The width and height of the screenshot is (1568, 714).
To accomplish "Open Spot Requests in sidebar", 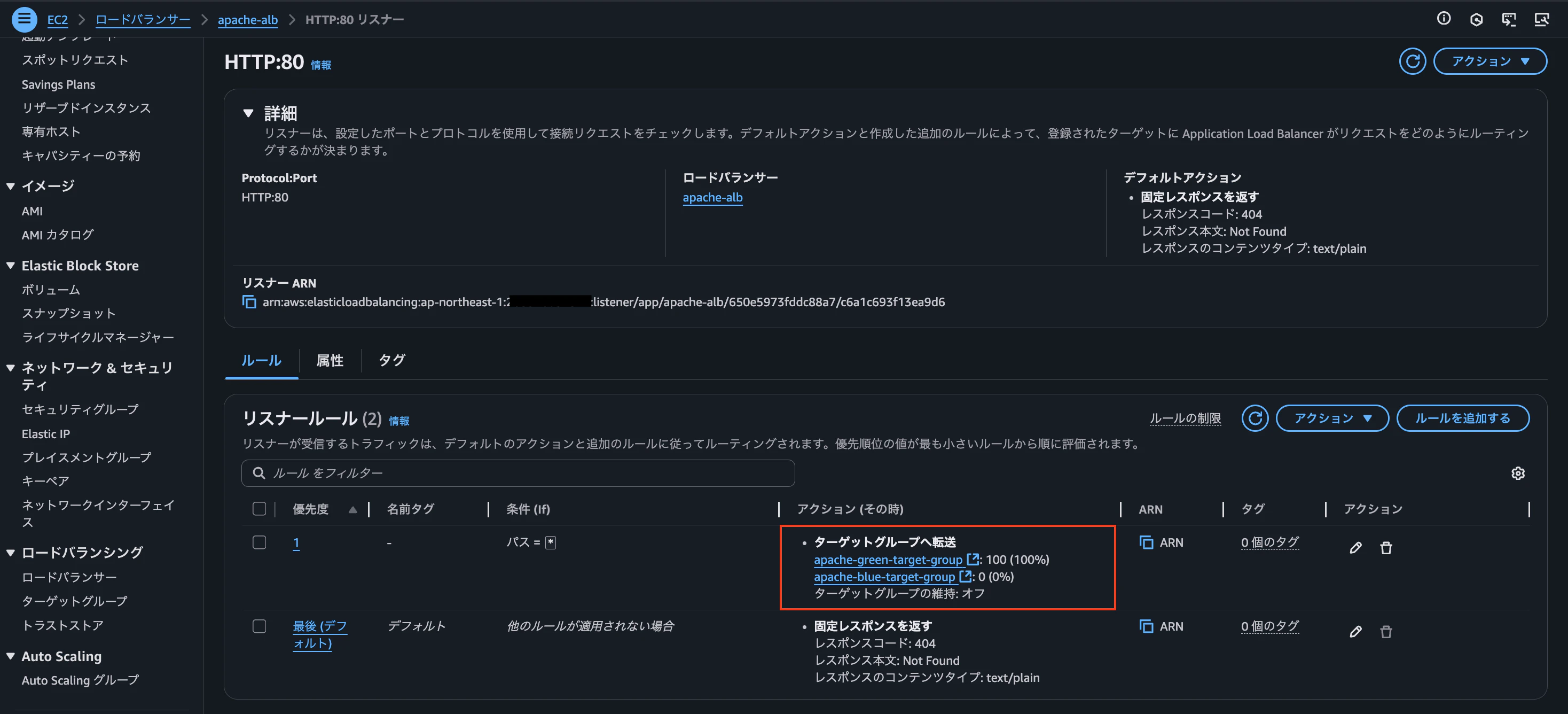I will pos(75,60).
